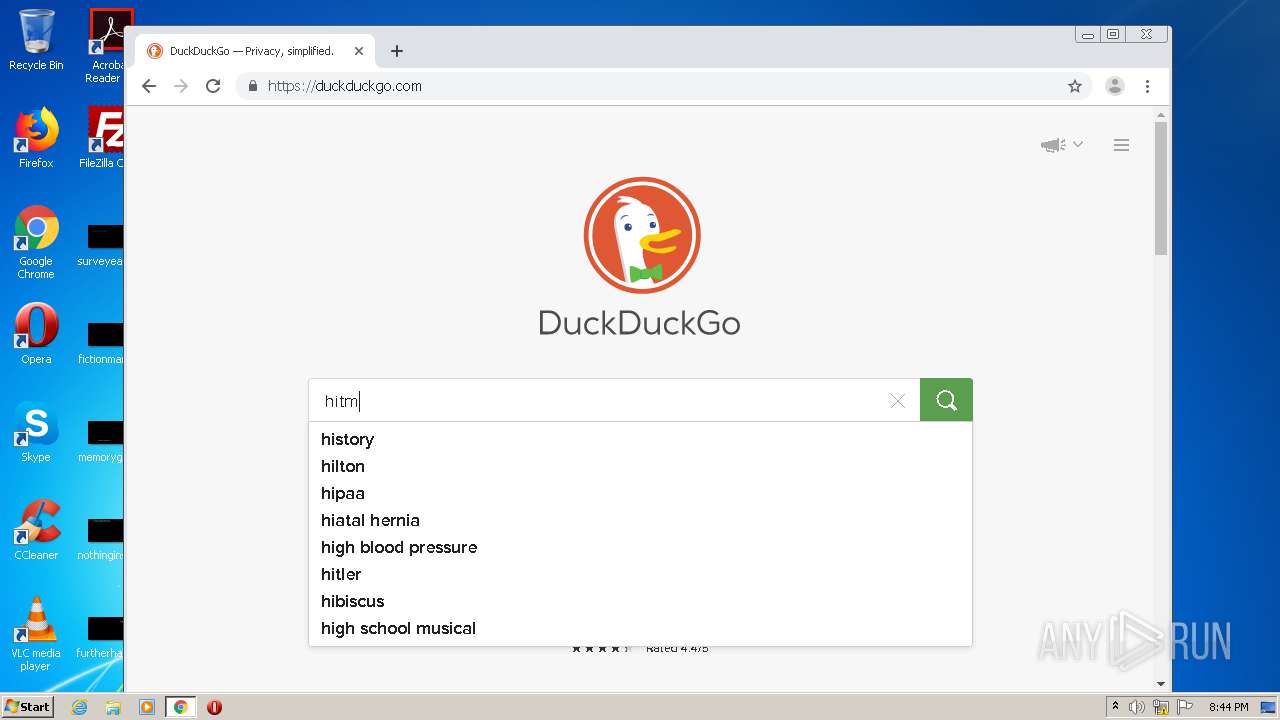The width and height of the screenshot is (1280, 720).
Task: Reload the page with the refresh icon
Action: pos(213,86)
